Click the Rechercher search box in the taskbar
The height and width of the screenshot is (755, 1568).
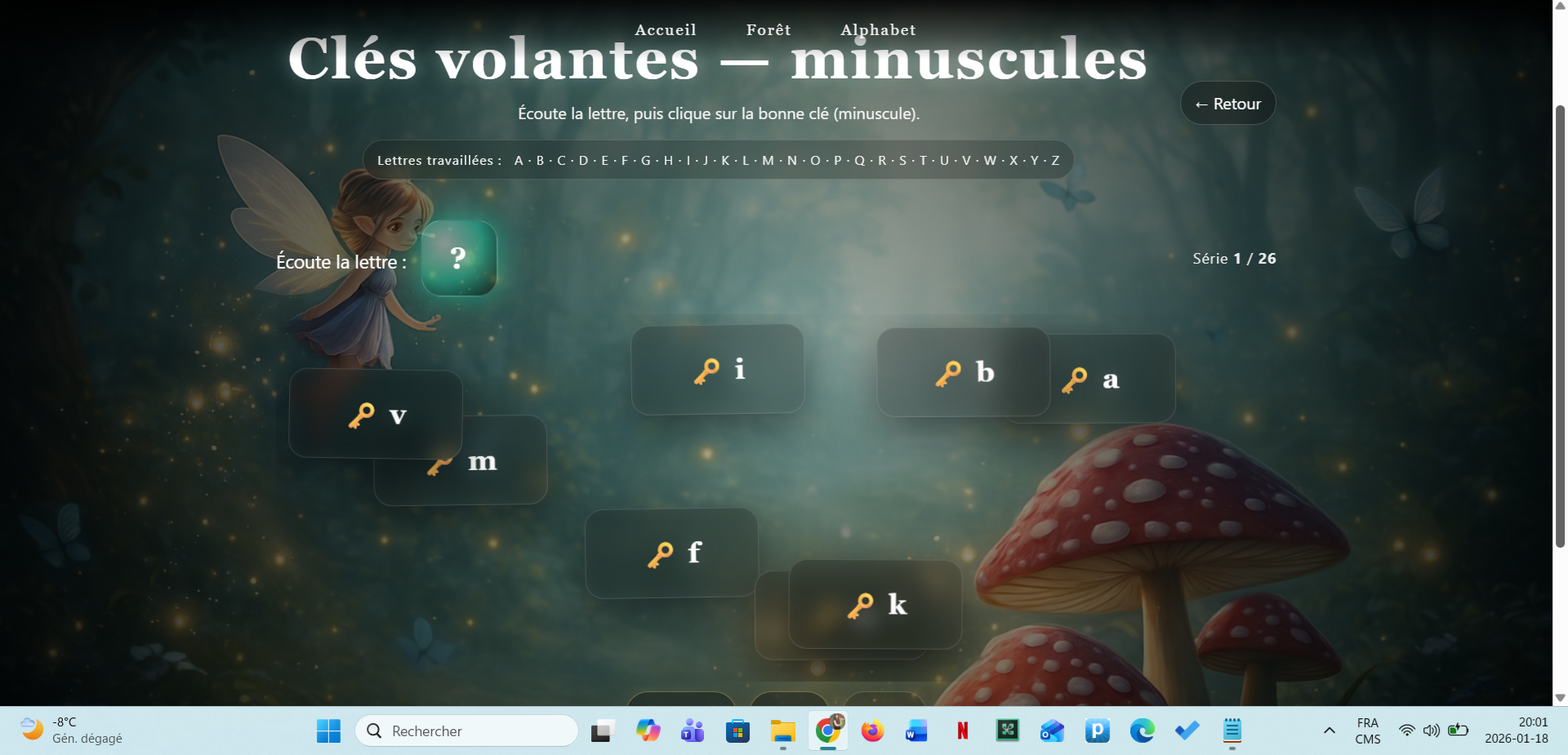[x=467, y=731]
